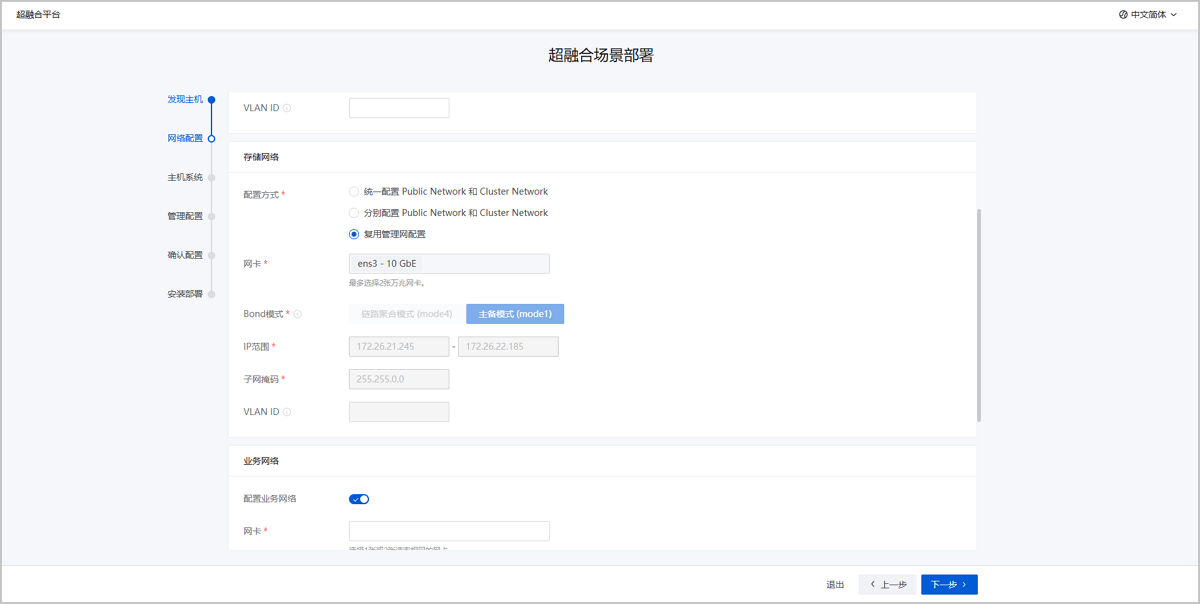Click the info icon beside Bond模式
The height and width of the screenshot is (604, 1200).
(x=298, y=314)
